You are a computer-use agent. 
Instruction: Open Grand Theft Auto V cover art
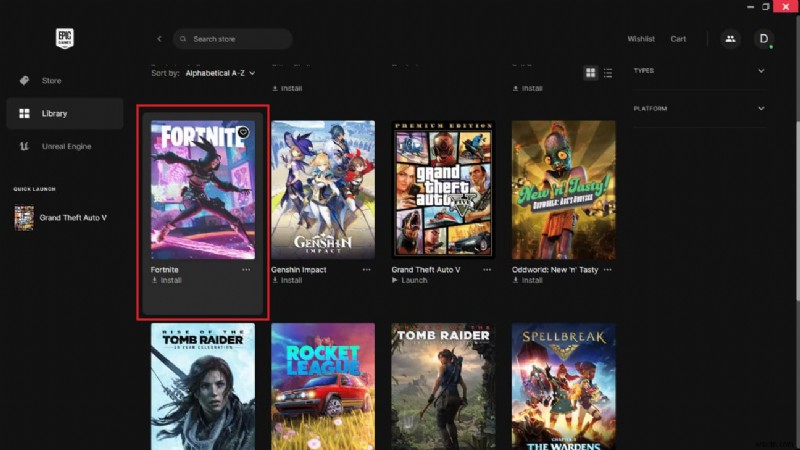point(443,190)
